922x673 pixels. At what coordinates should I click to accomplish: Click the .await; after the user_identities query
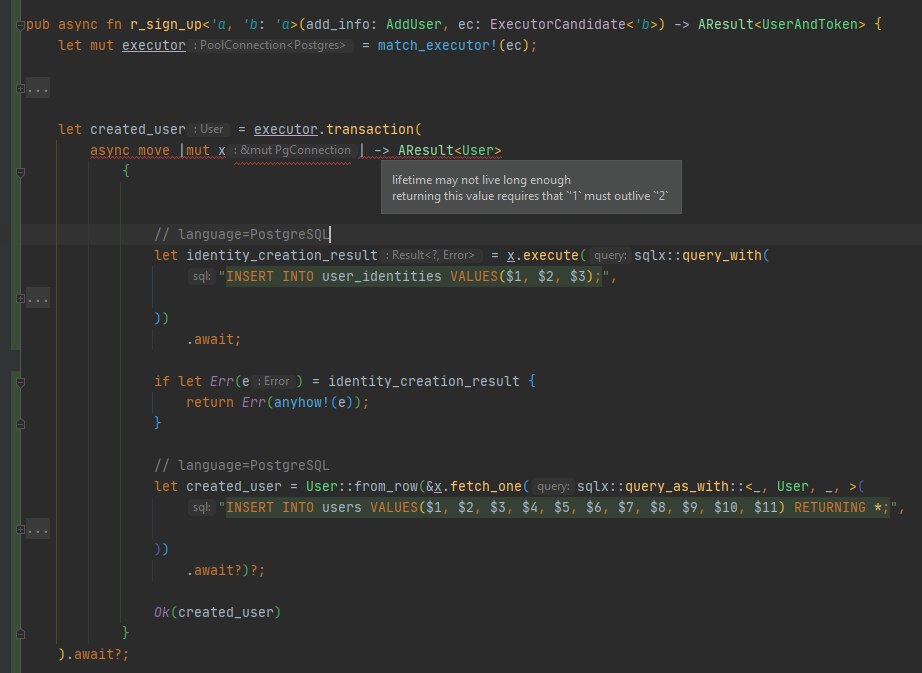tap(214, 340)
